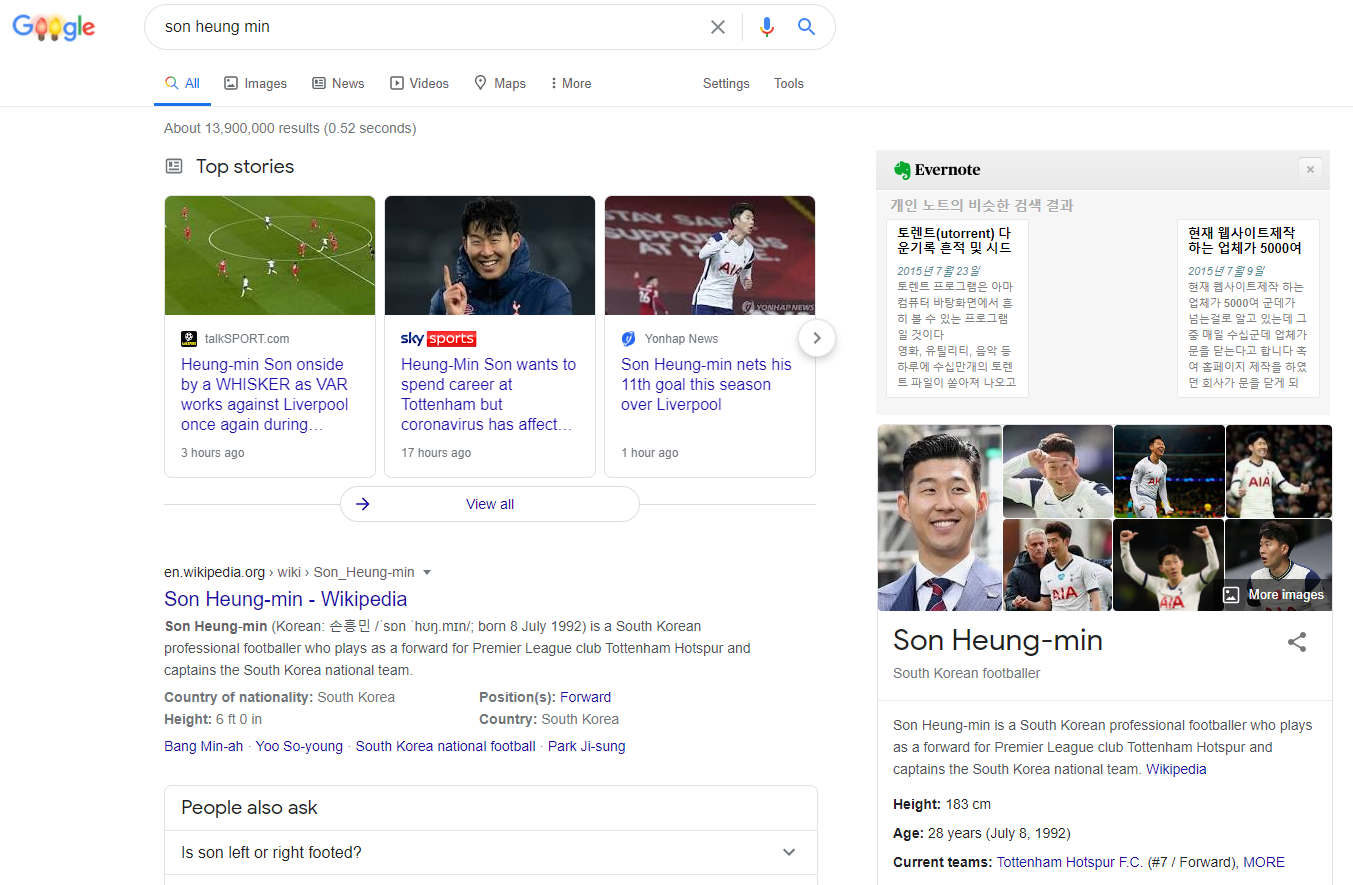The image size is (1353, 885).
Task: Follow the Forward position link
Action: click(585, 697)
